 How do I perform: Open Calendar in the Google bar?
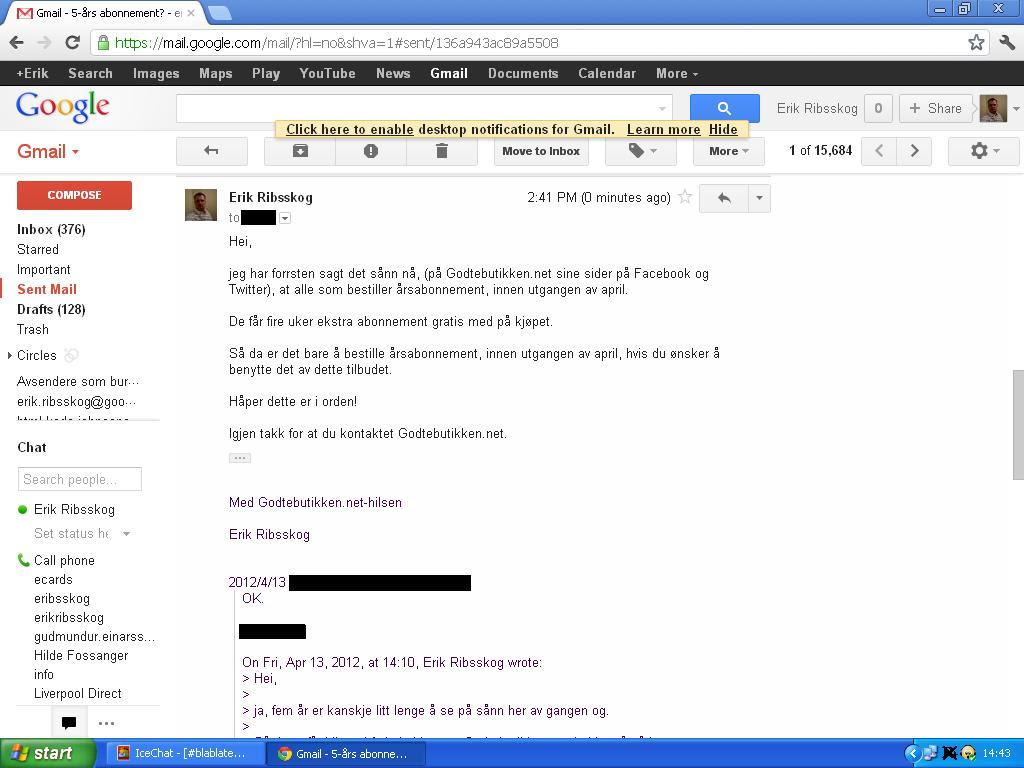click(607, 73)
